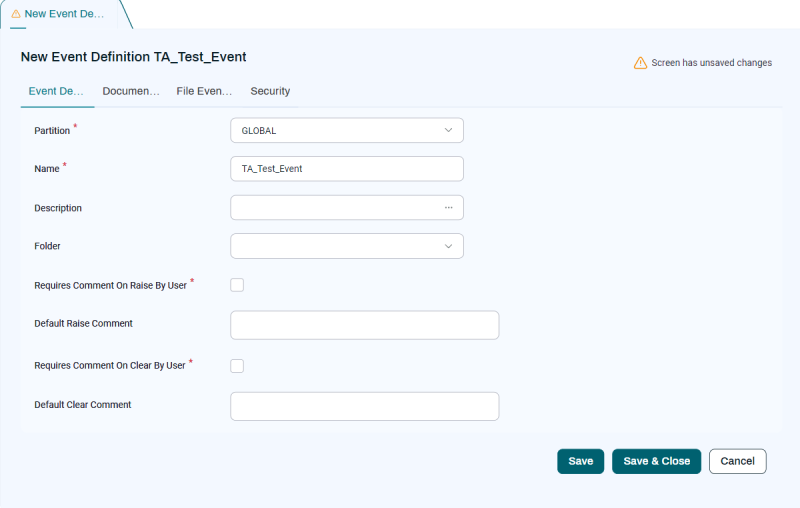
Task: Enable Requires Comment On Clear By User
Action: click(x=237, y=366)
